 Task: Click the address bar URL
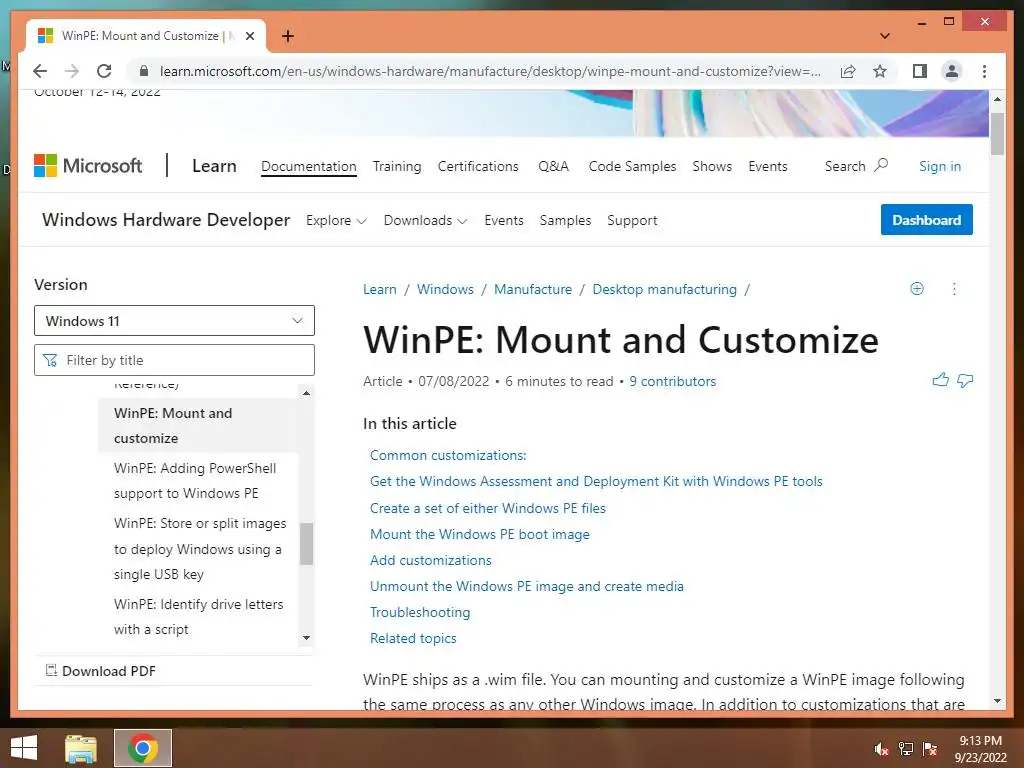coord(490,71)
